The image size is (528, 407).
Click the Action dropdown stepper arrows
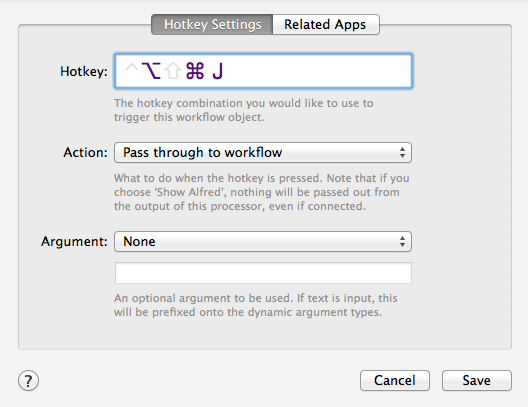coord(402,152)
